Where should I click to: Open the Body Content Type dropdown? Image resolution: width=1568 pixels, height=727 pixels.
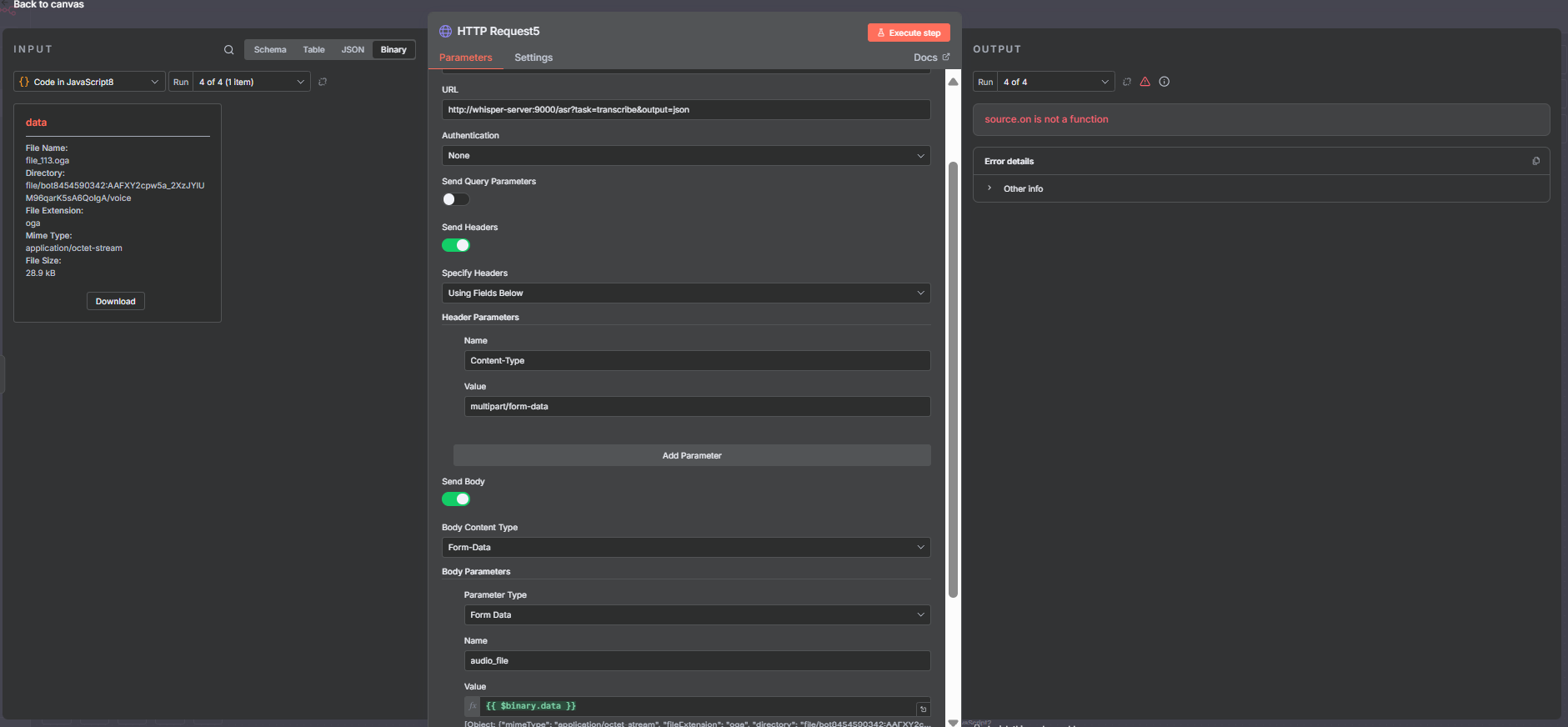(685, 548)
